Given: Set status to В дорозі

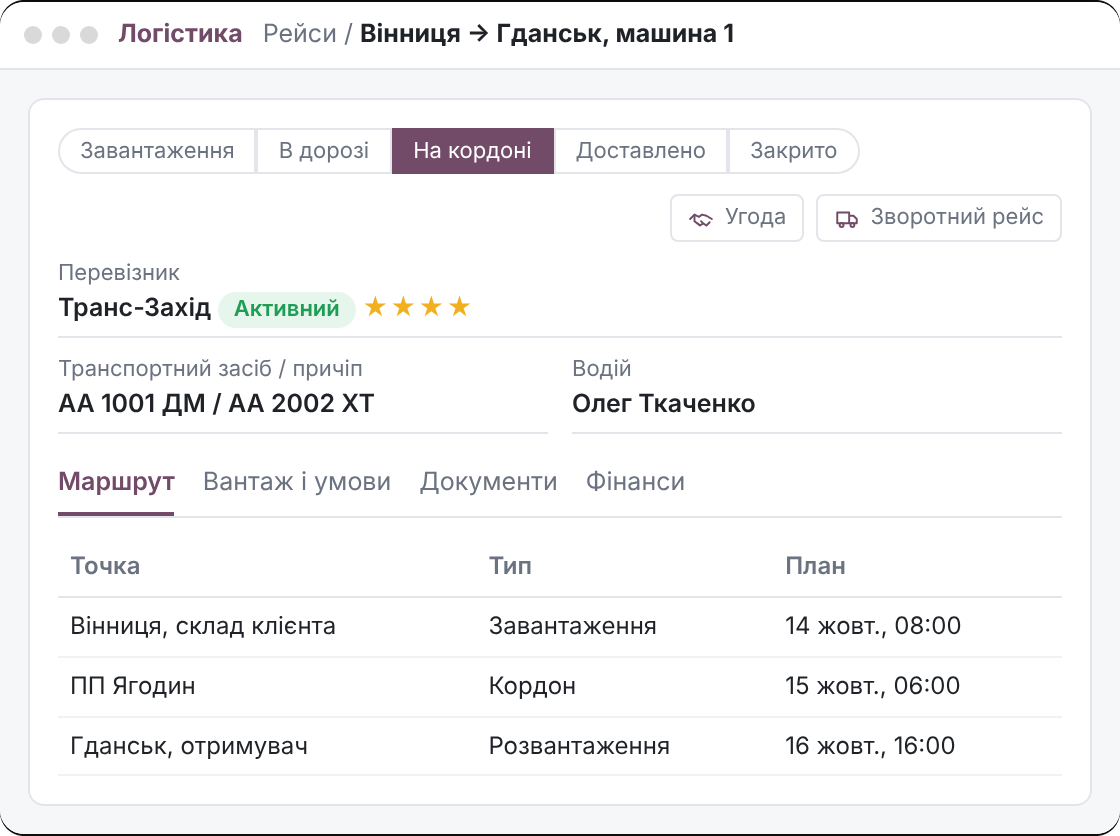Looking at the screenshot, I should pyautogui.click(x=324, y=151).
